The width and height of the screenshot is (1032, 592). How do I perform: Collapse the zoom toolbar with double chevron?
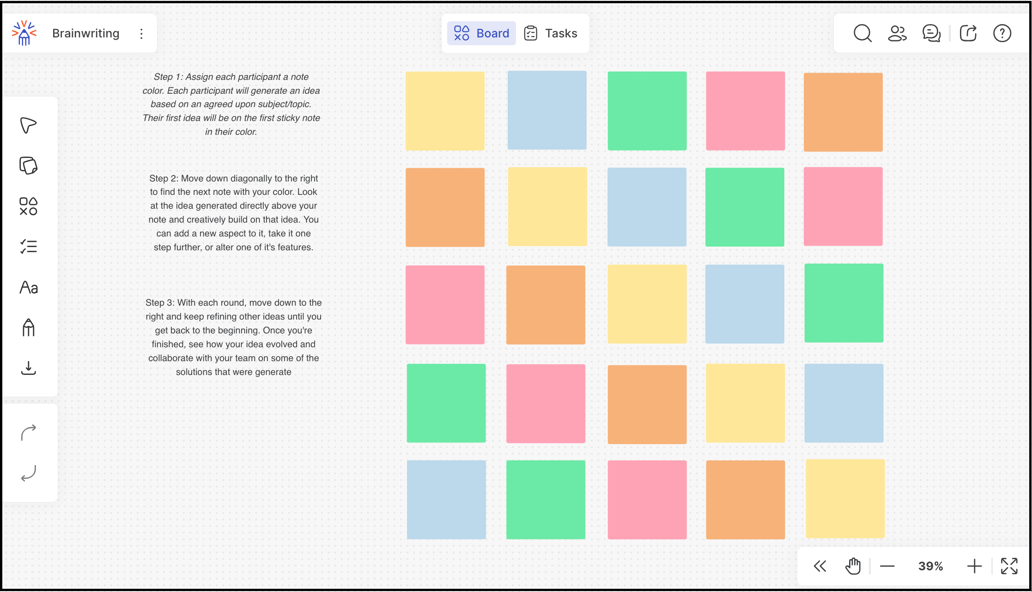[x=820, y=566]
